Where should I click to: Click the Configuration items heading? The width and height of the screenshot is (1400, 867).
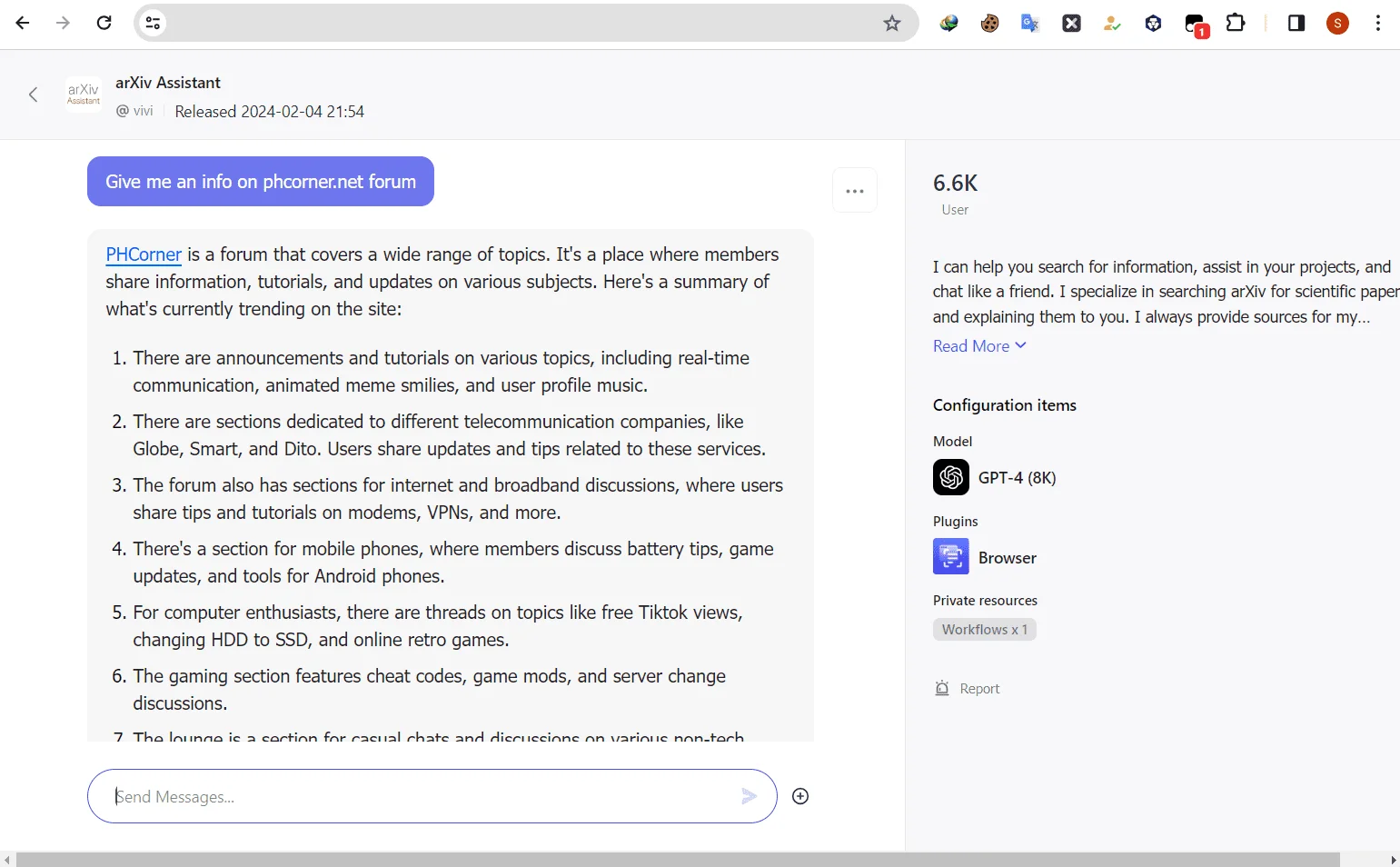pyautogui.click(x=1005, y=405)
